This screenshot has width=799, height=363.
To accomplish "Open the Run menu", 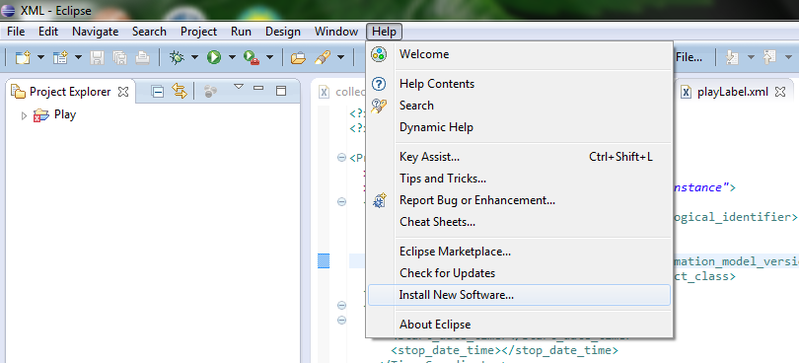I will tap(241, 32).
